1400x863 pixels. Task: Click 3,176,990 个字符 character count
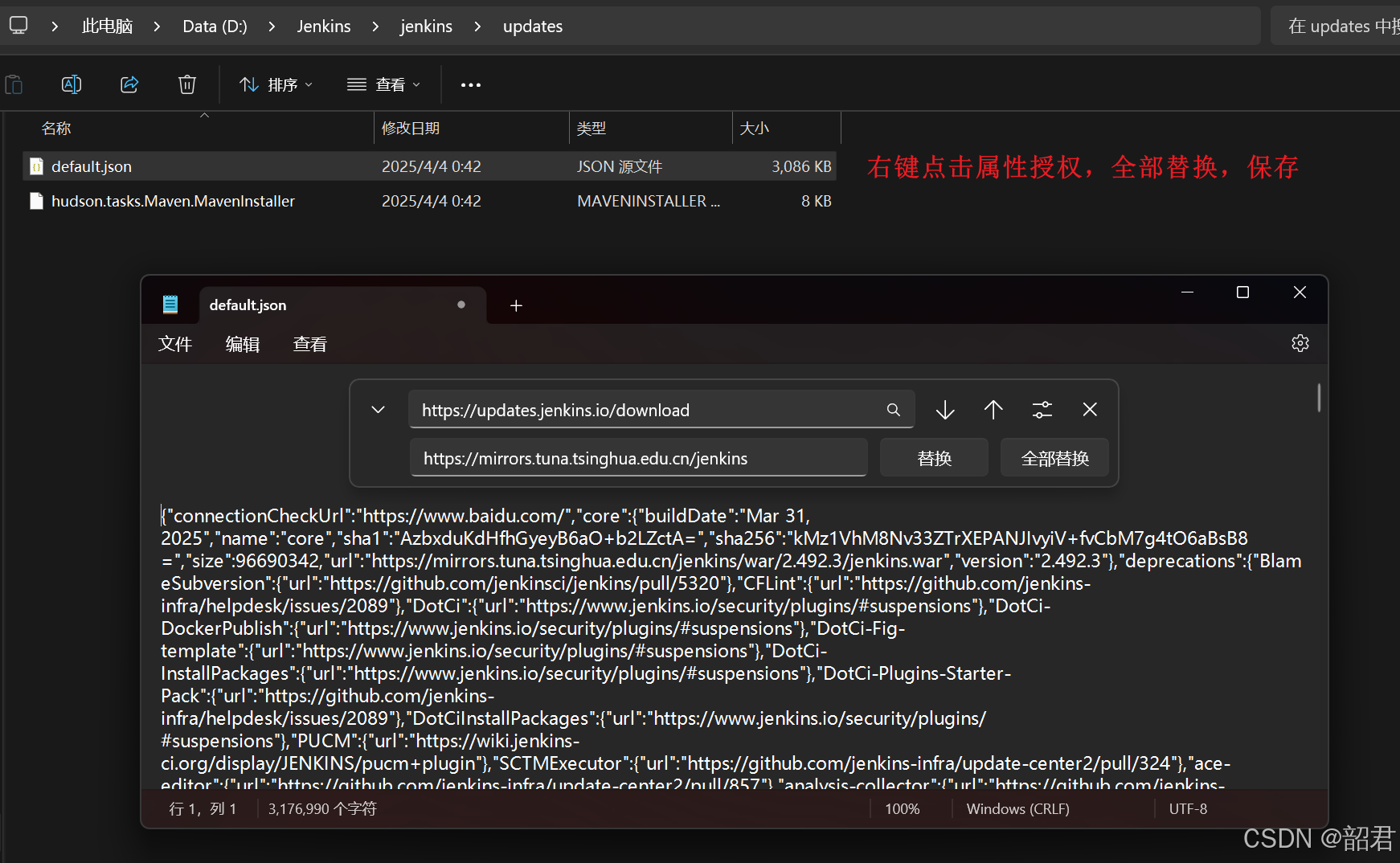[322, 809]
